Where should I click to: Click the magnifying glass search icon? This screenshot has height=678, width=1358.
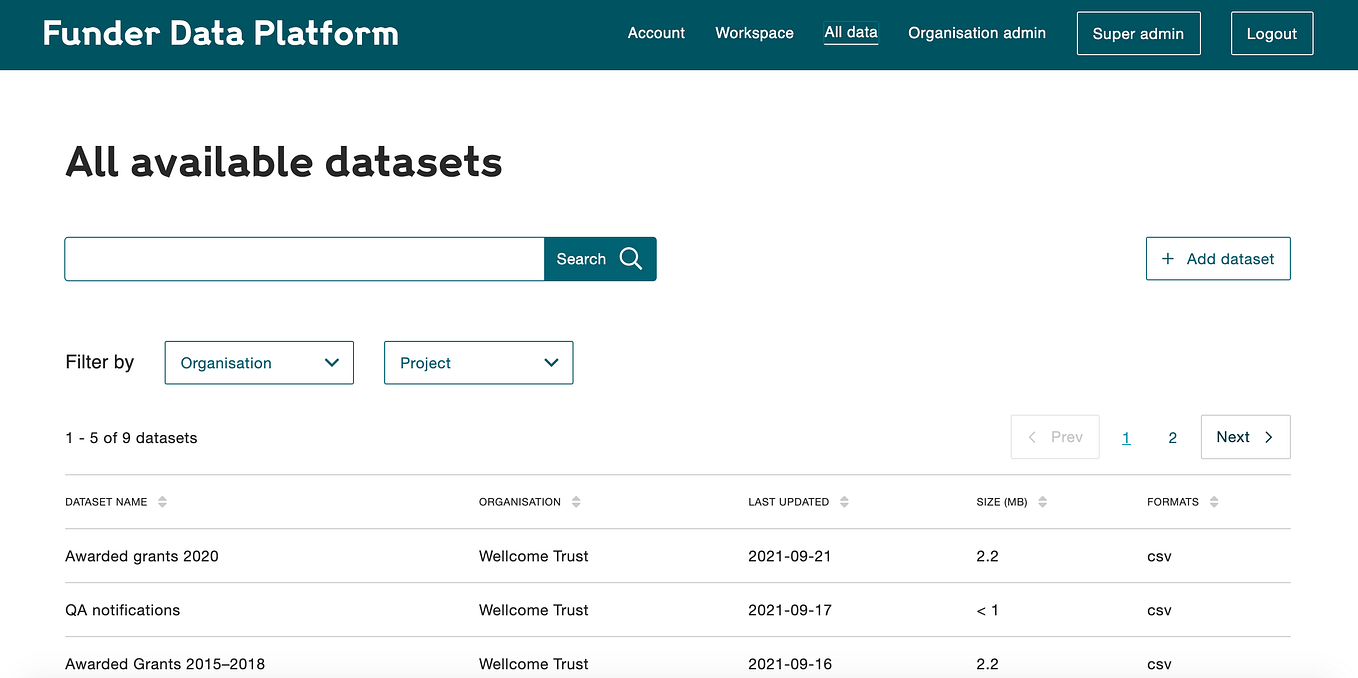point(631,258)
